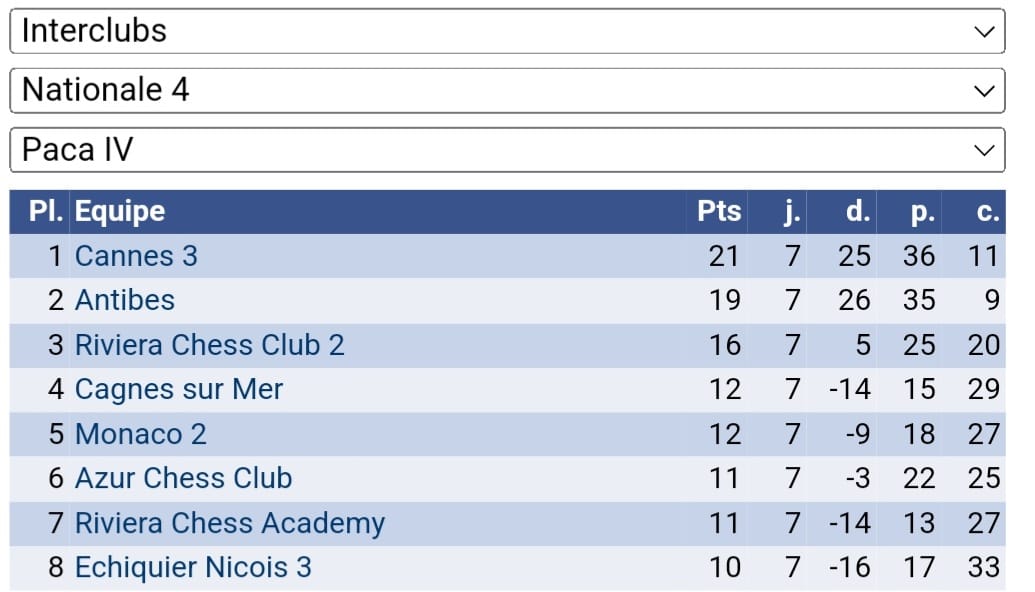Image resolution: width=1035 pixels, height=592 pixels.
Task: Open the Echiquier Nicois 3 link
Action: [193, 567]
